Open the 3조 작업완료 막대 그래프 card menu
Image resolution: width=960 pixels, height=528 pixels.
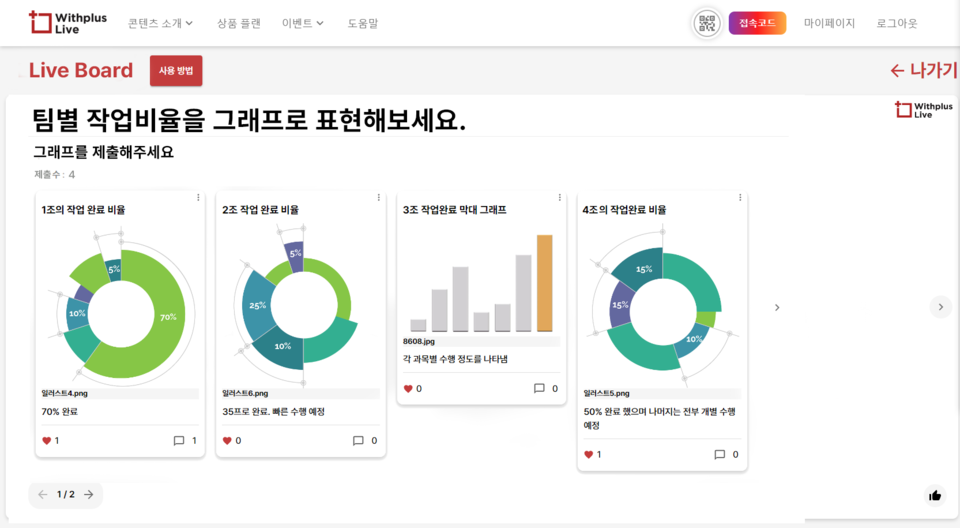pyautogui.click(x=559, y=197)
